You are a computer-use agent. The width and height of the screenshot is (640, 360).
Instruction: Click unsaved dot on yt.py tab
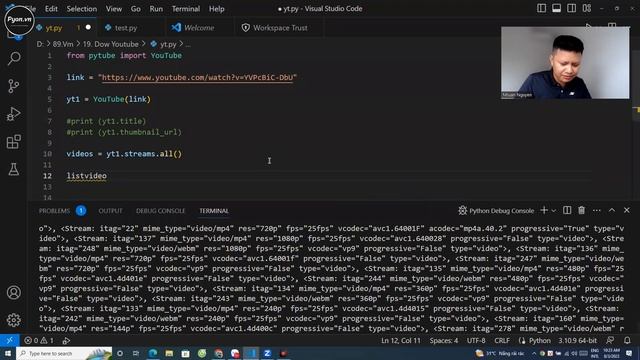tap(88, 27)
